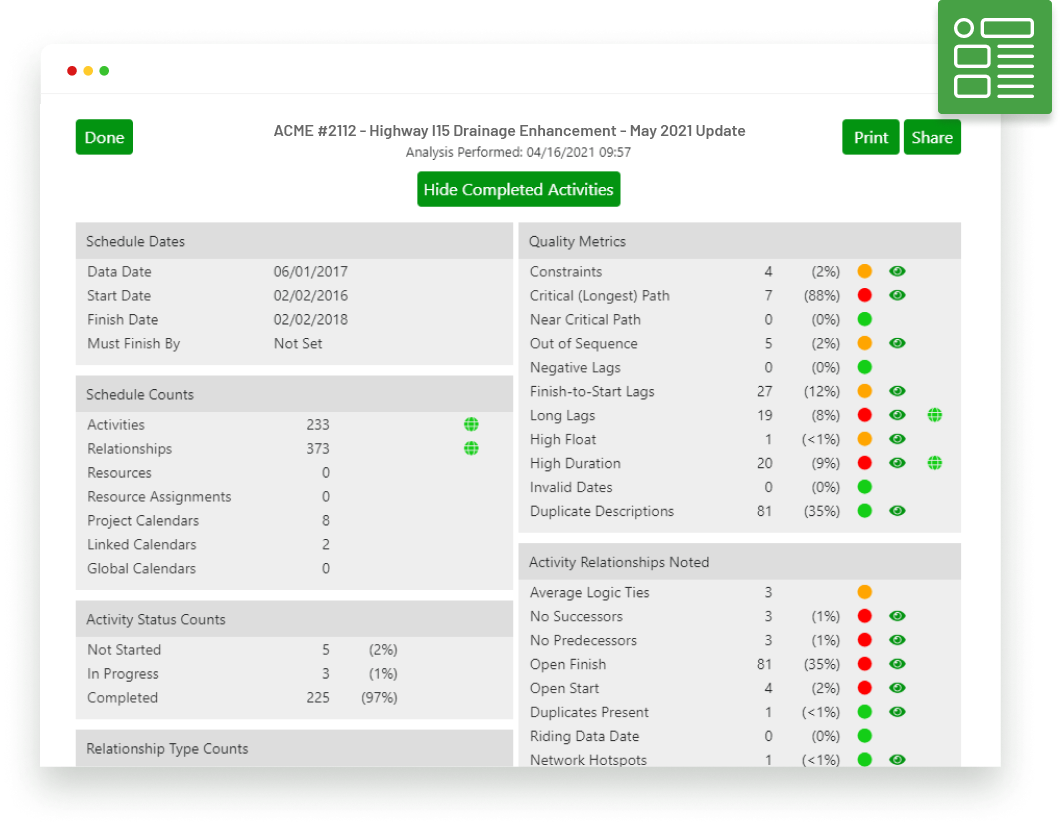Select the eye icon for High Float
Image resolution: width=1060 pixels, height=827 pixels.
897,439
